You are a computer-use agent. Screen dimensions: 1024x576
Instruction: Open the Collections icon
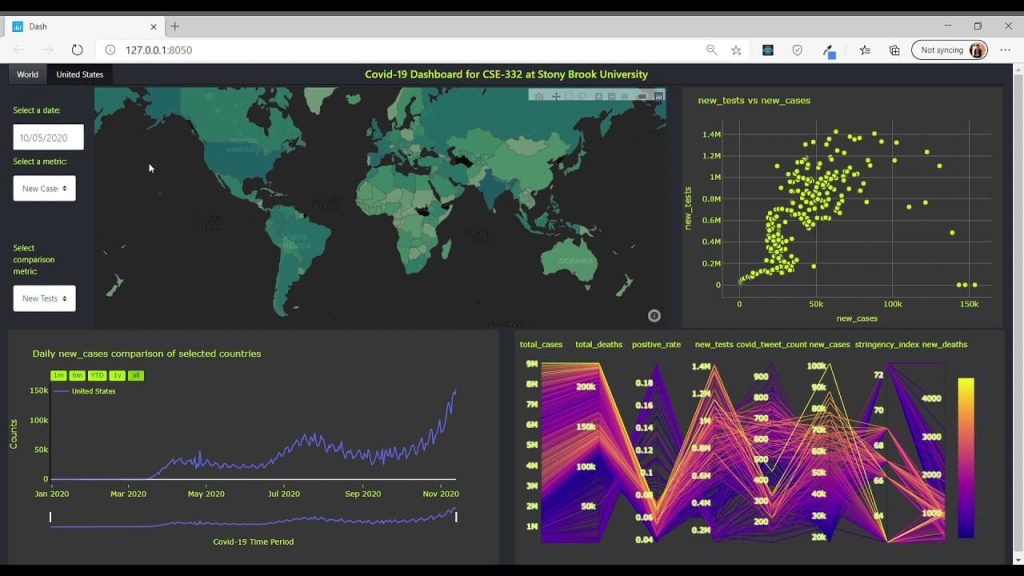895,50
